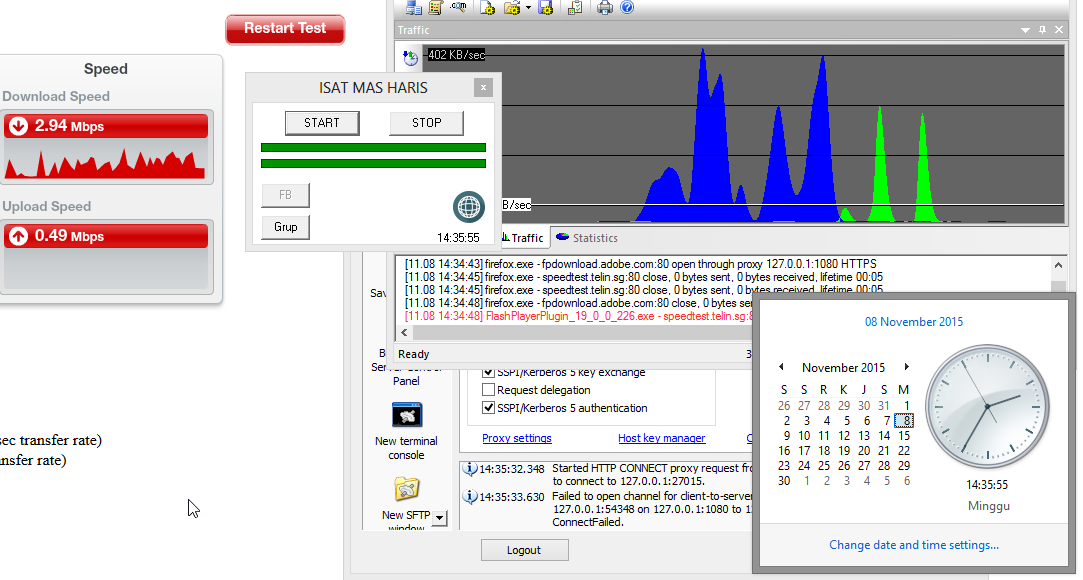This screenshot has height=580, width=1083.
Task: Click lower green progress bar
Action: [373, 164]
